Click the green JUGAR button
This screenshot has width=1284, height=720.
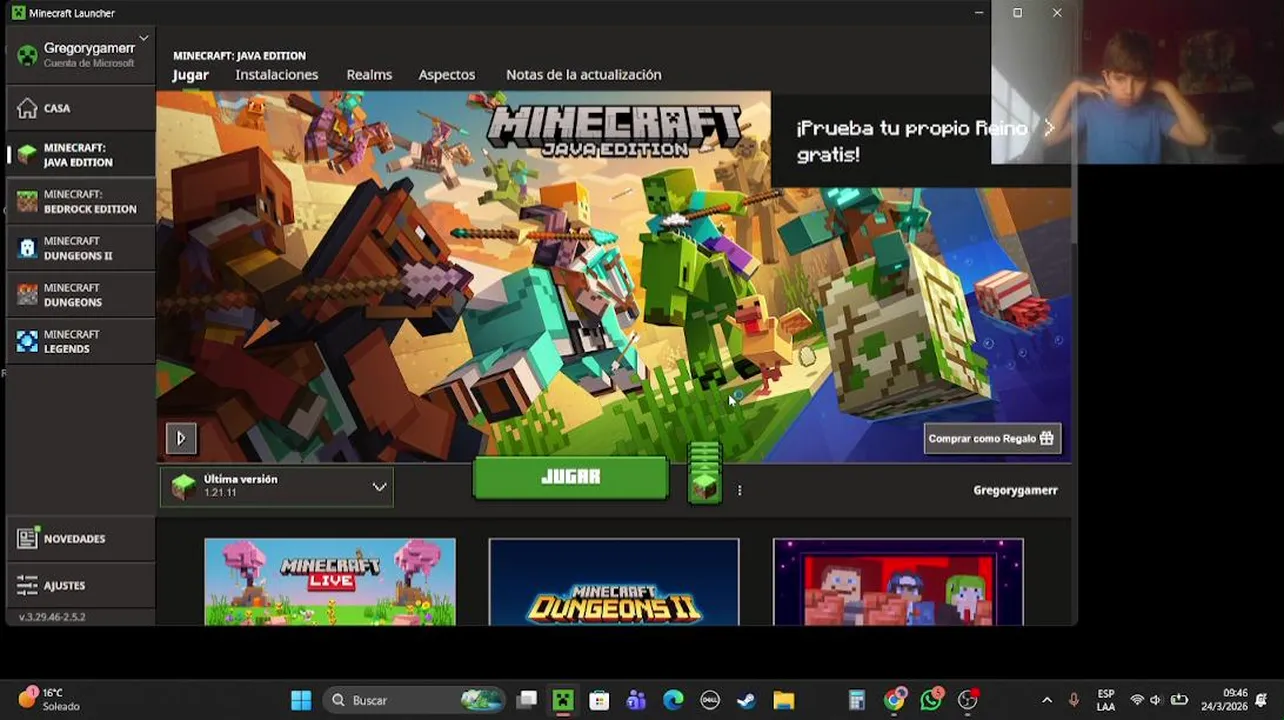click(570, 477)
